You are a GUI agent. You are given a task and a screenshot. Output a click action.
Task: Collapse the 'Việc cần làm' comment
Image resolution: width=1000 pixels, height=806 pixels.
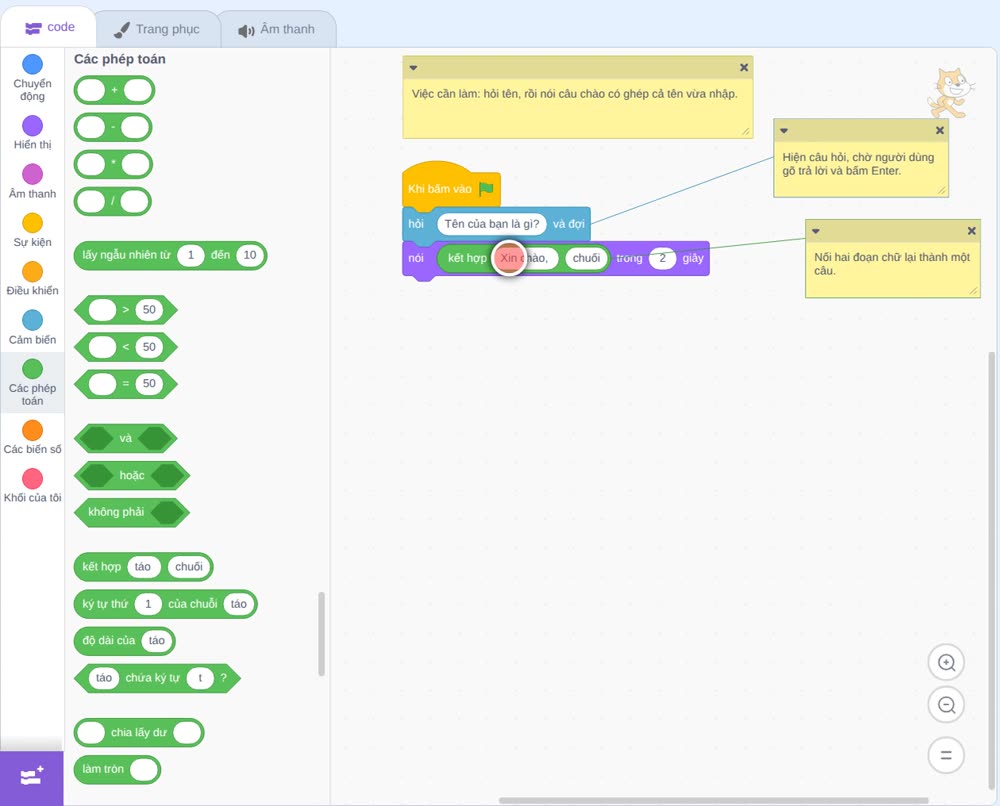coord(413,68)
